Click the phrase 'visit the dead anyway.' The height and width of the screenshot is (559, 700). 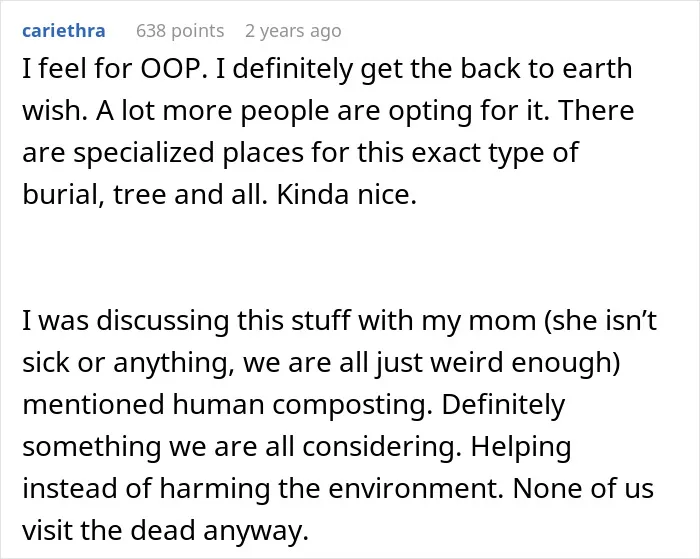tap(166, 530)
